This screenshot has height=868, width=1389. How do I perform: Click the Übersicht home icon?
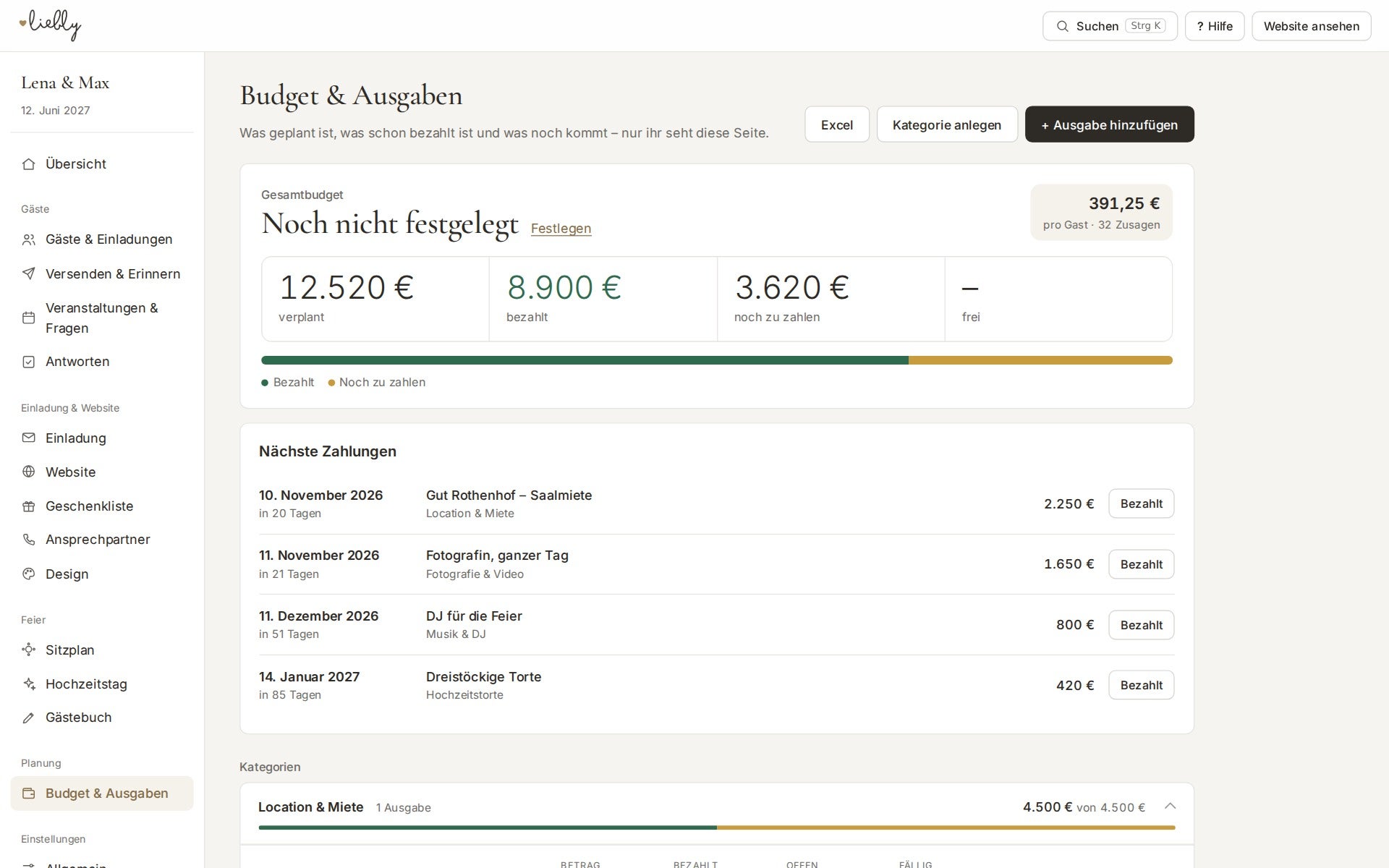pos(29,164)
